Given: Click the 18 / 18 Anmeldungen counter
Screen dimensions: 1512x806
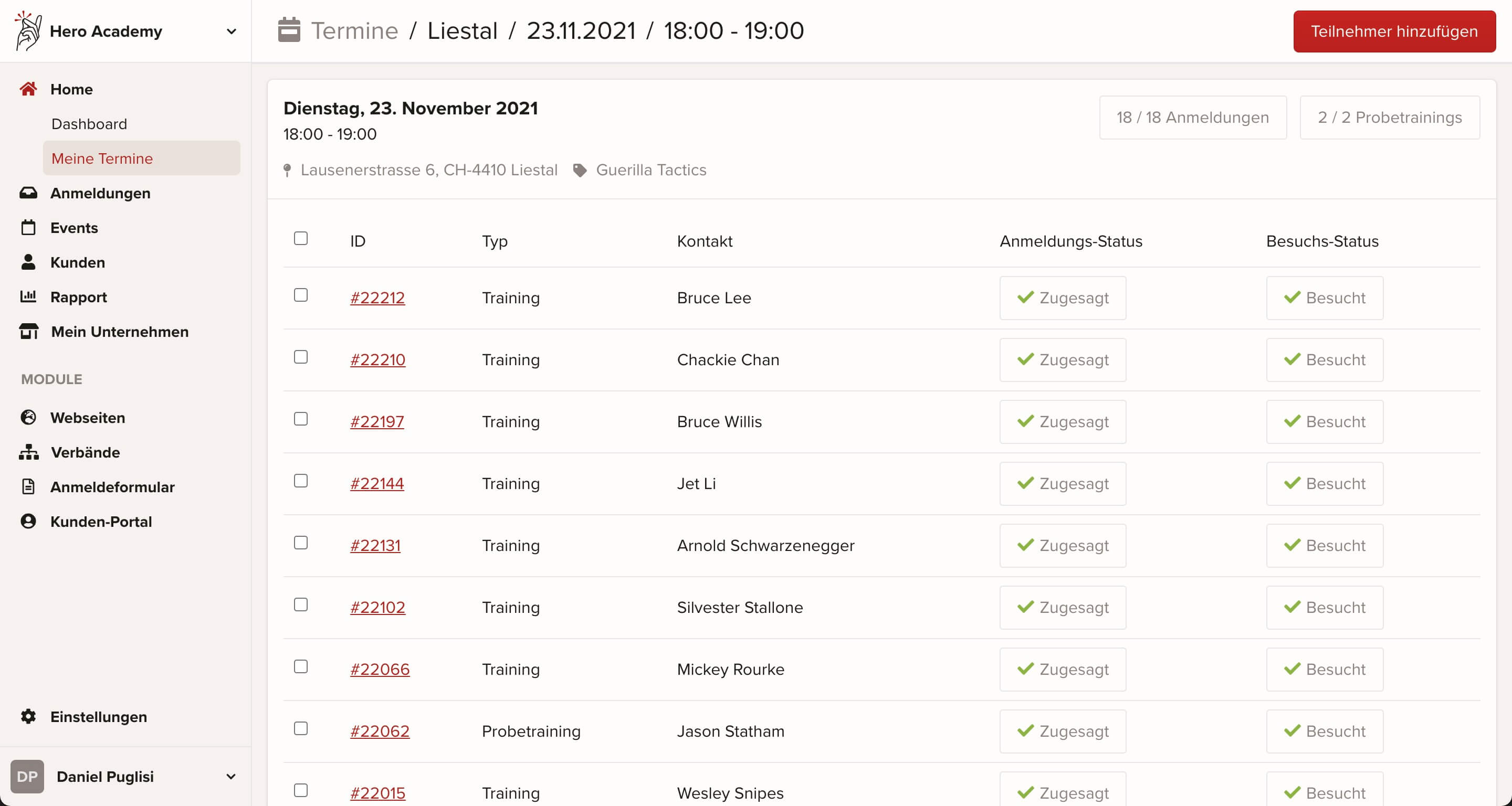Looking at the screenshot, I should 1193,118.
